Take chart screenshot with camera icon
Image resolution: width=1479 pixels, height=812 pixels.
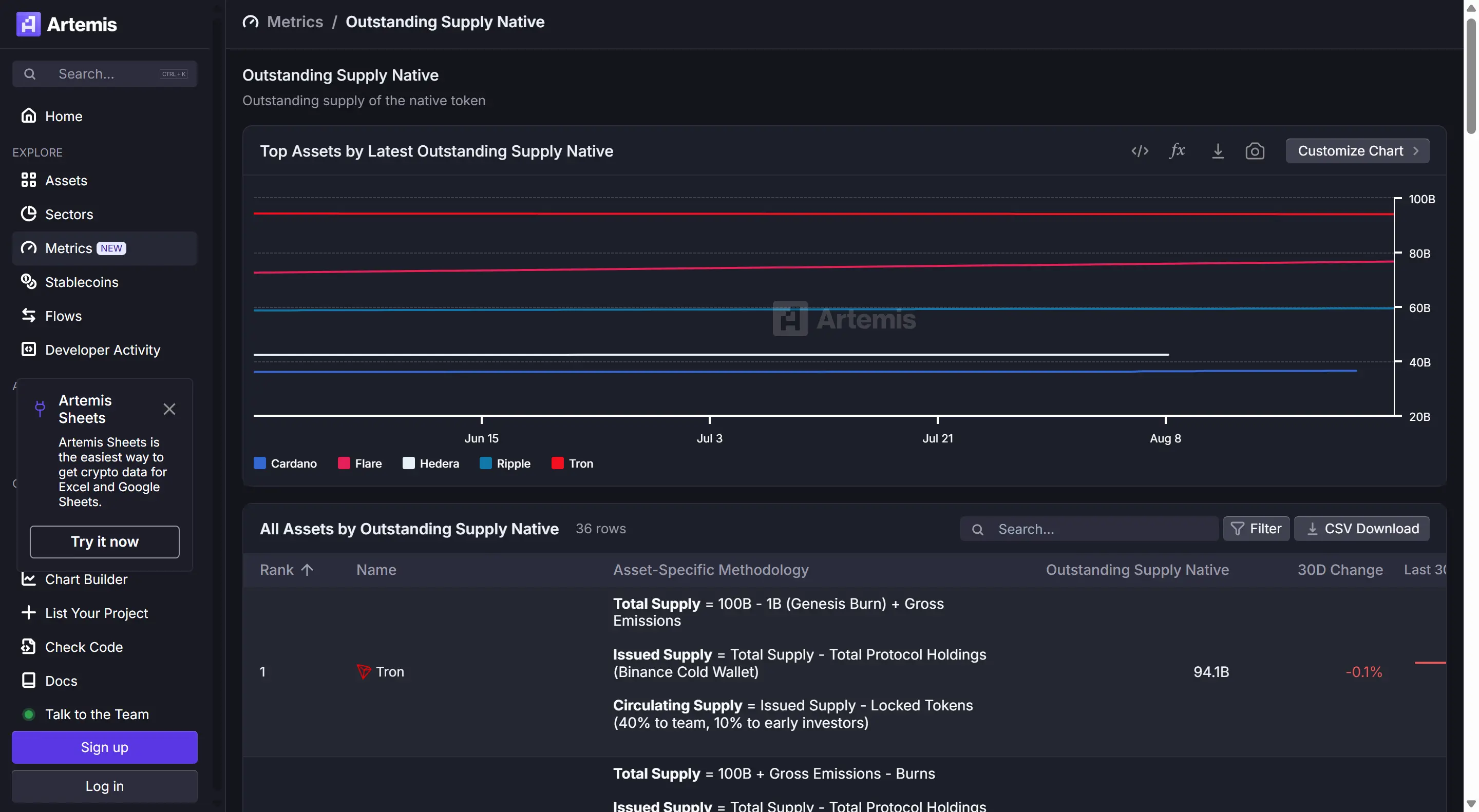[x=1255, y=151]
